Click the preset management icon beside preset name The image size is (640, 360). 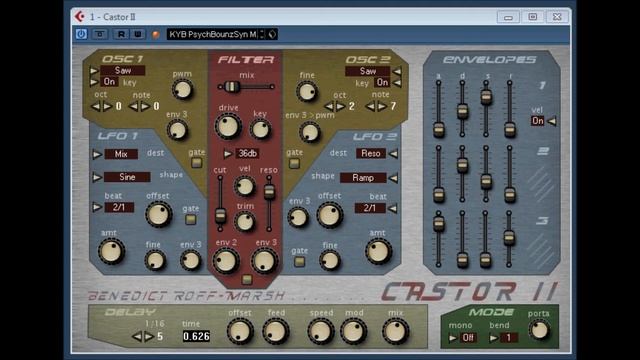point(272,34)
